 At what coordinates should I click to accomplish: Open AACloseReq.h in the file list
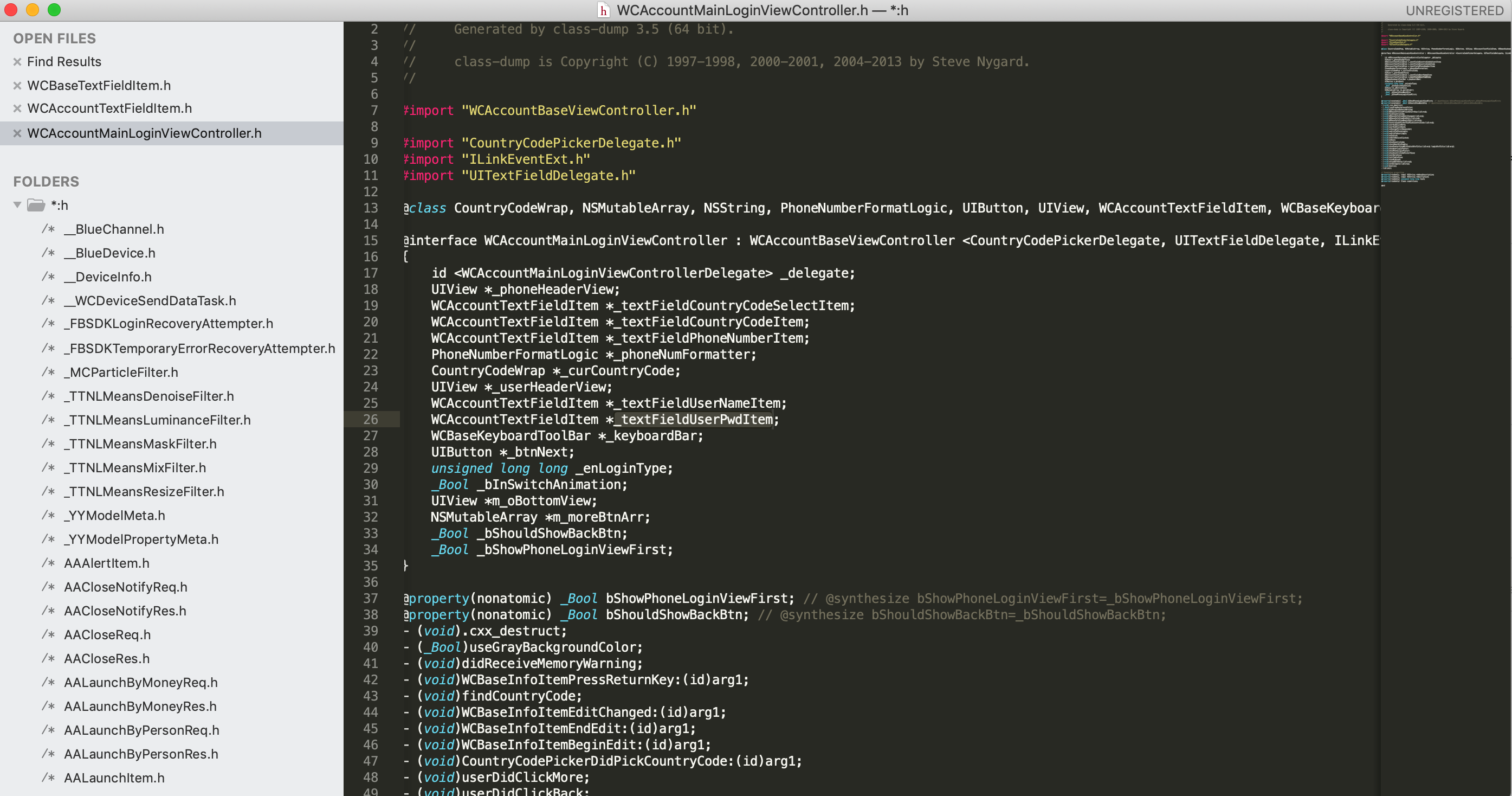tap(107, 635)
